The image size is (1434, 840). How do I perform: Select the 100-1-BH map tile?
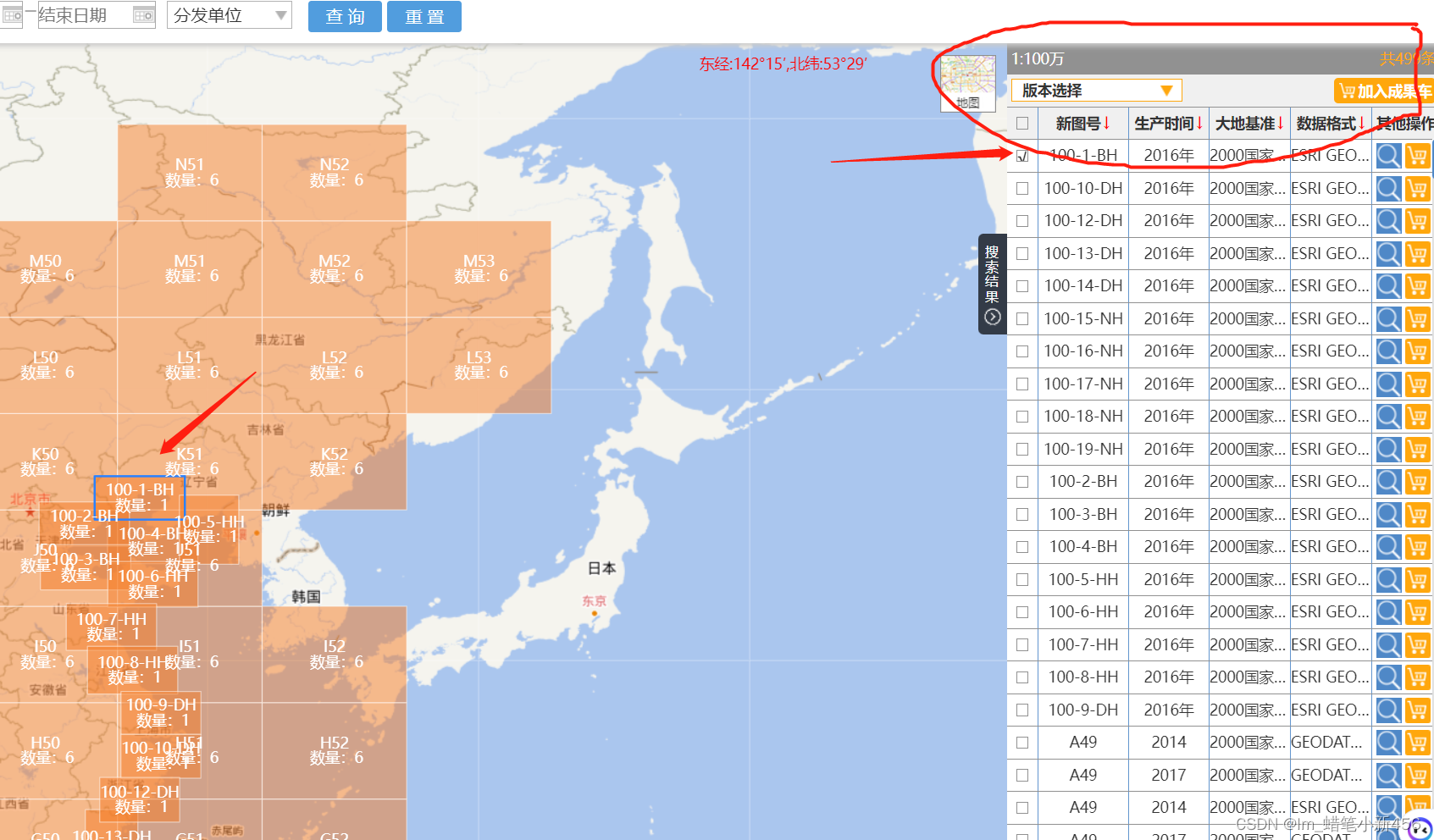[x=140, y=497]
